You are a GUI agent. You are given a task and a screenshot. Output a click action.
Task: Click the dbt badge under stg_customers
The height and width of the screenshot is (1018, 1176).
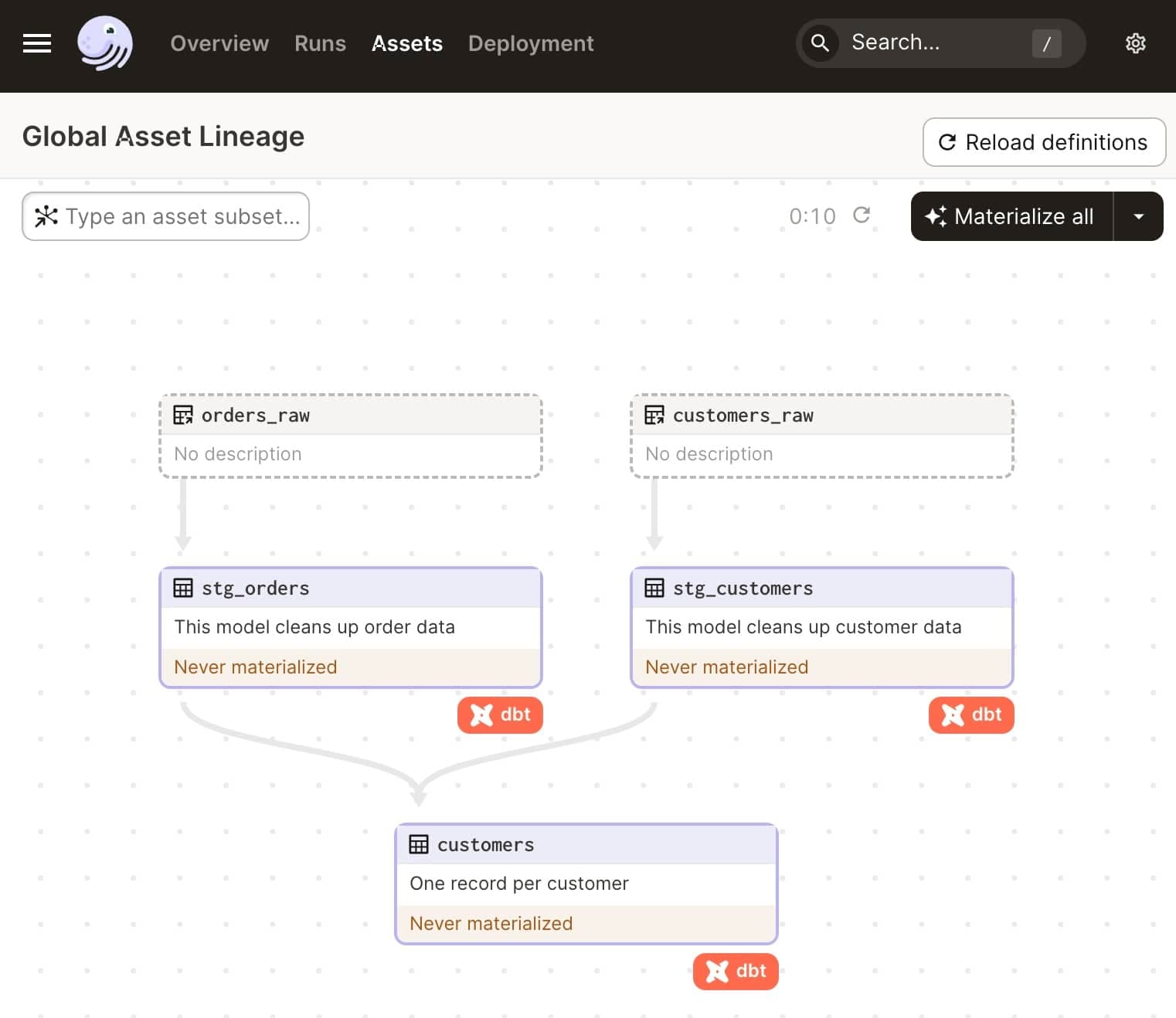point(971,714)
